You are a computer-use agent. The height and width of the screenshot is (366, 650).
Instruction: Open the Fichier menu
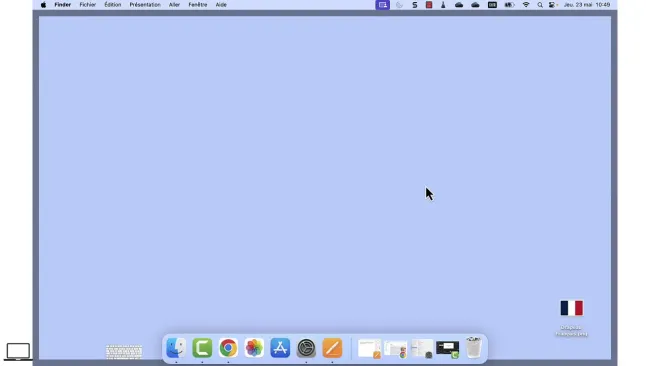coord(87,5)
